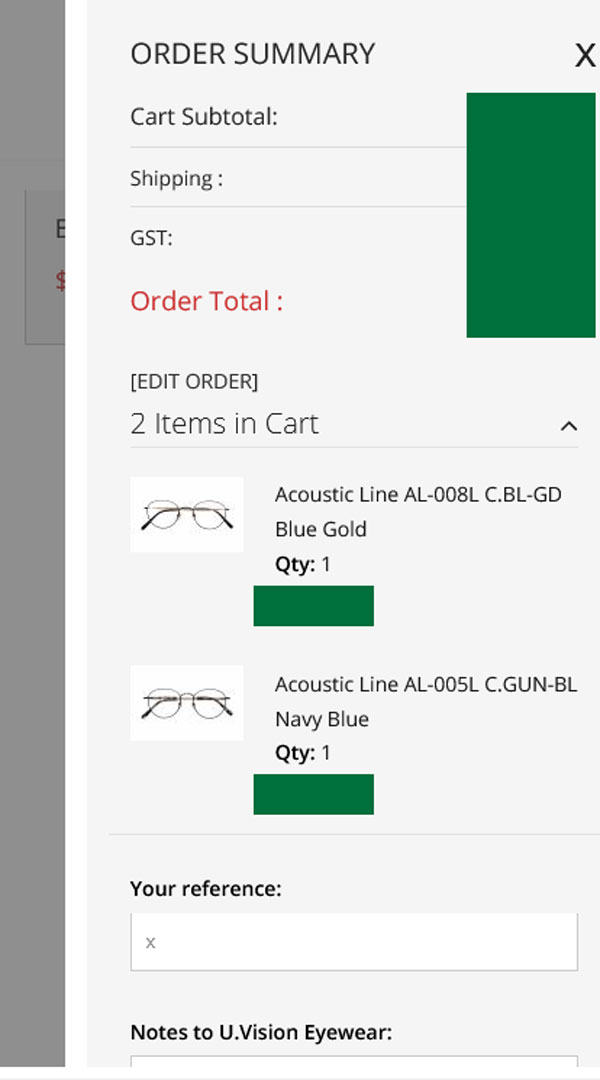Click the "Notes to U.Vision Eyewear:" label

(x=261, y=1032)
